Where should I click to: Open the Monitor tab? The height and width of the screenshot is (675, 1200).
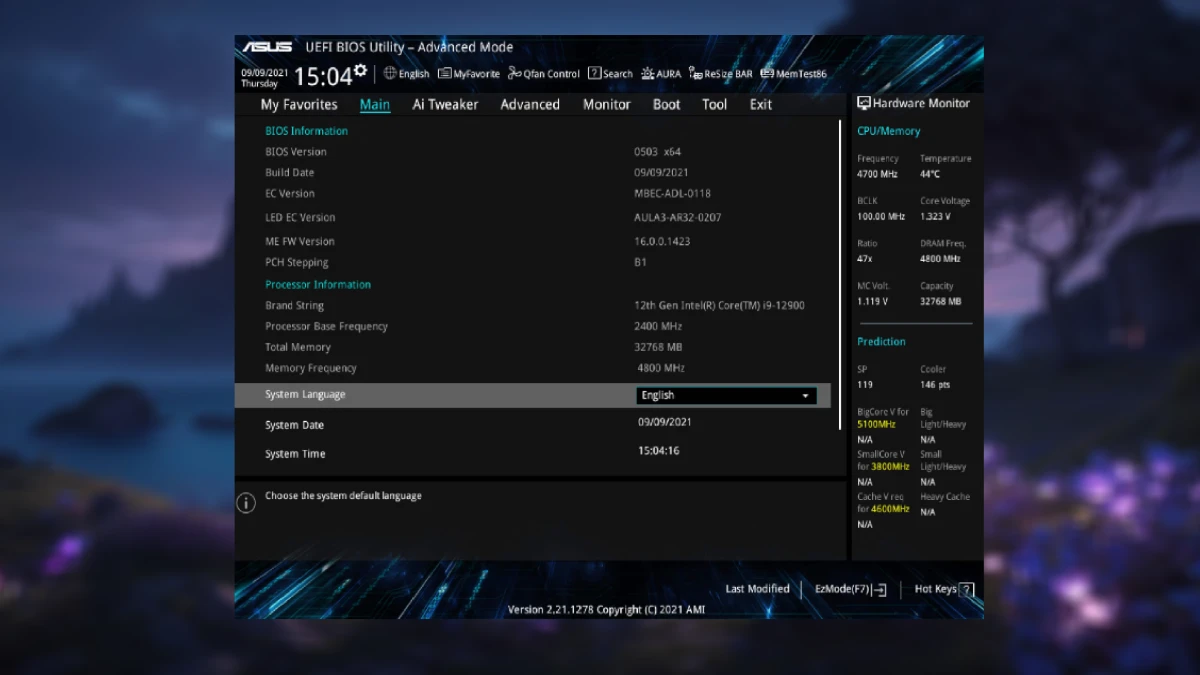point(607,104)
